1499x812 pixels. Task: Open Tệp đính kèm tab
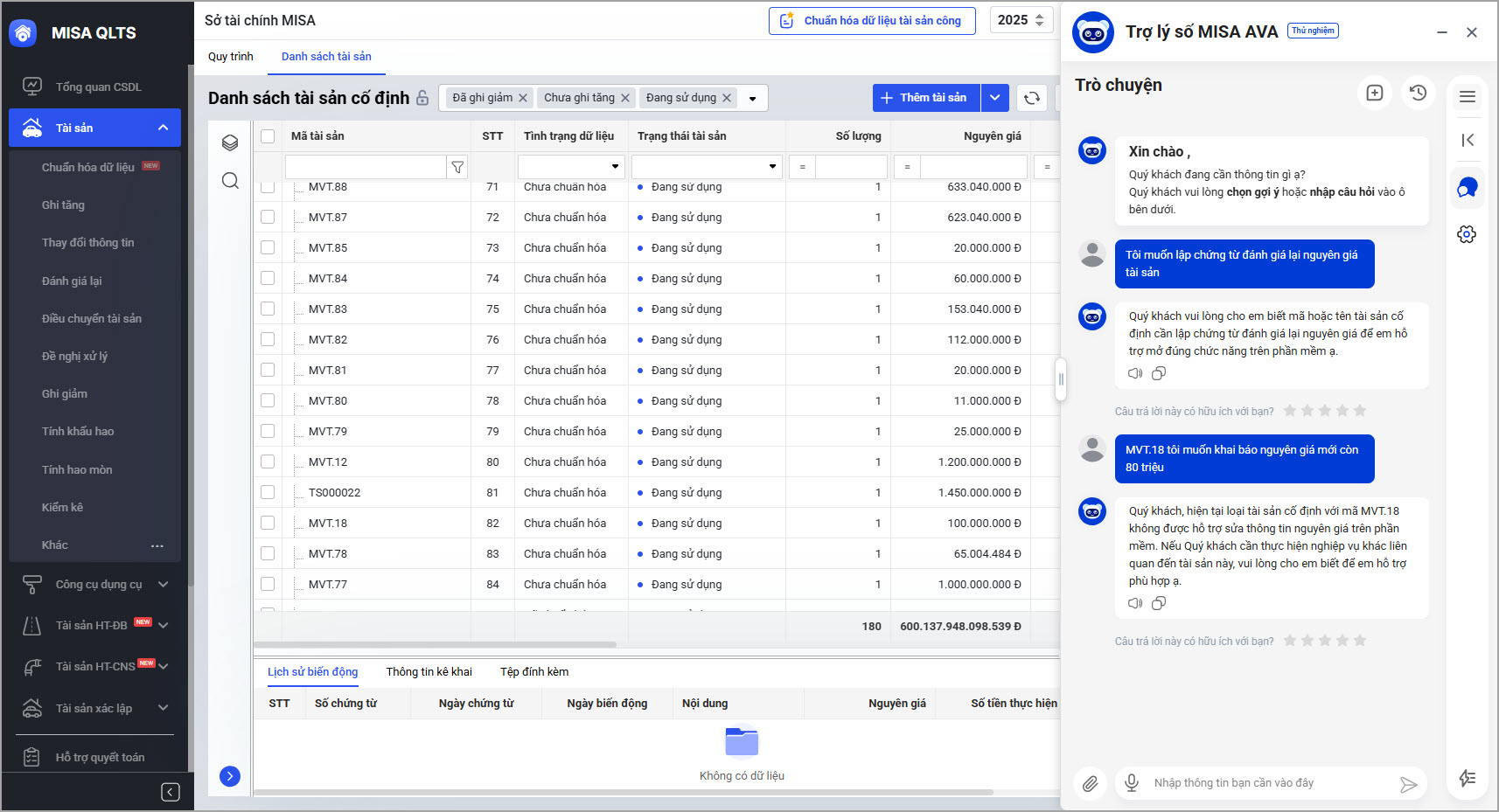[534, 672]
